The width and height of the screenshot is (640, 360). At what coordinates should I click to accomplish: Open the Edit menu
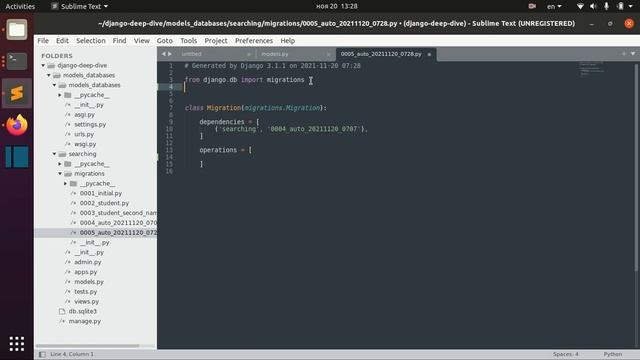pyautogui.click(x=62, y=41)
